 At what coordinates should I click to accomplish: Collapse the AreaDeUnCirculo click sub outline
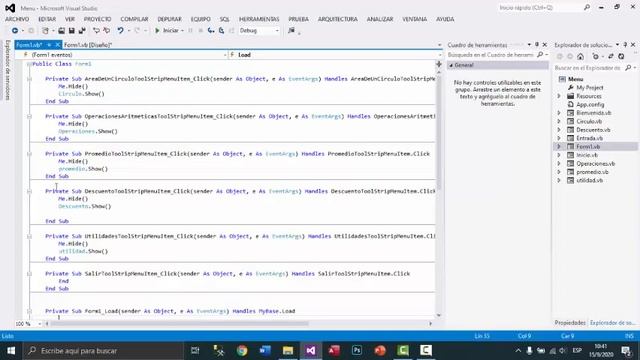click(29, 79)
